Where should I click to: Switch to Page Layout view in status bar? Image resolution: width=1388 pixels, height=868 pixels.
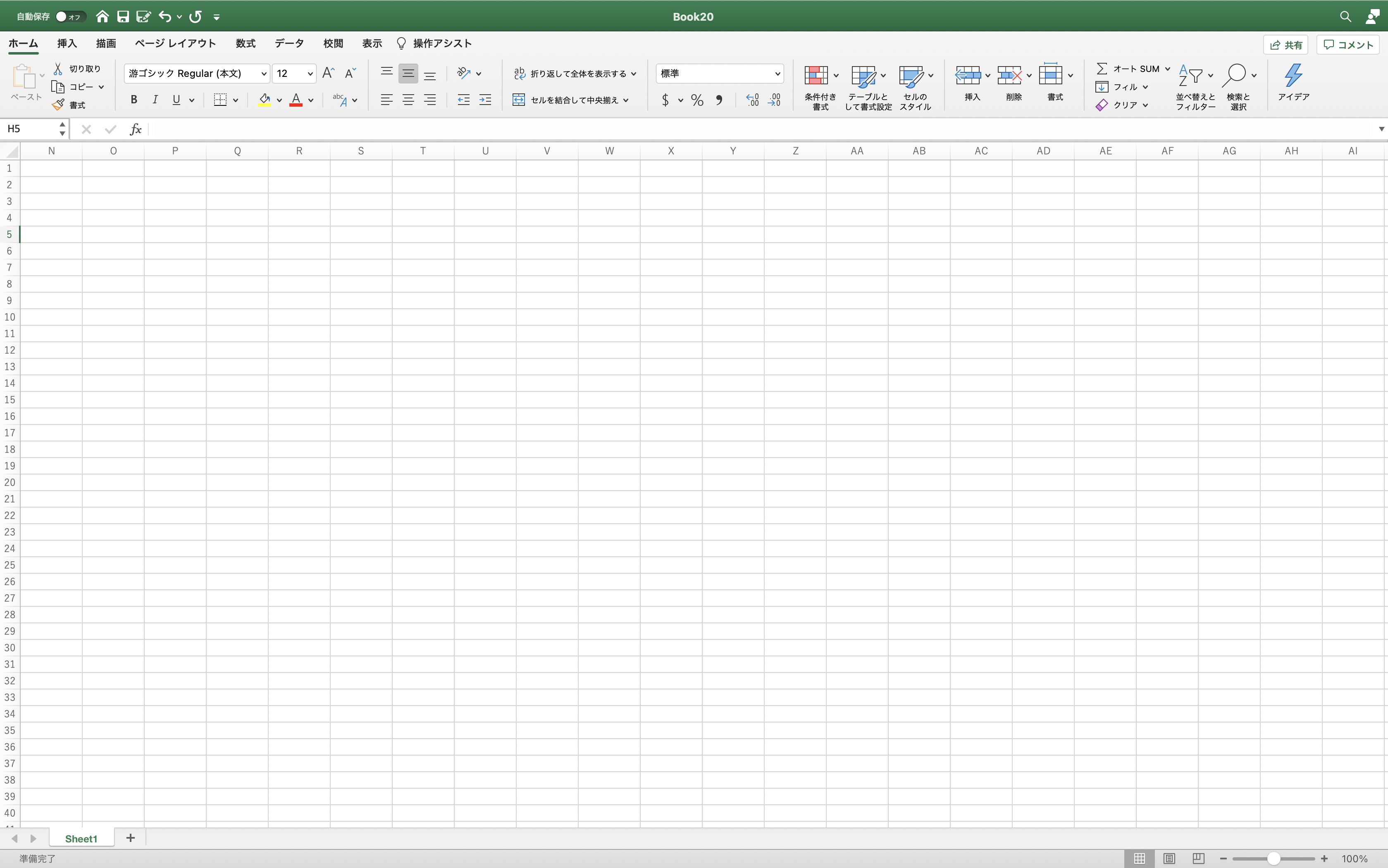1169,858
